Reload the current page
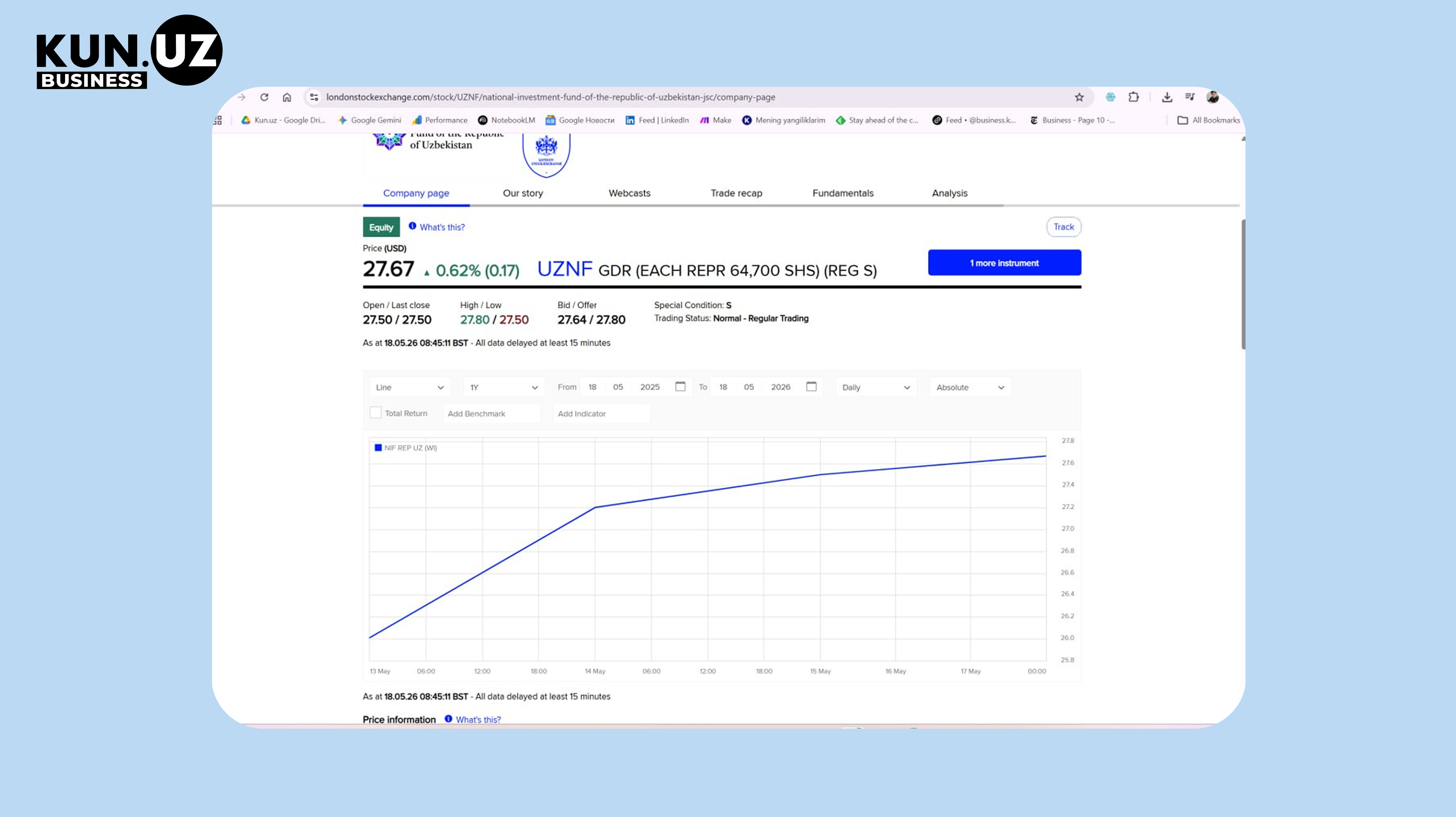The image size is (1456, 817). (x=264, y=97)
